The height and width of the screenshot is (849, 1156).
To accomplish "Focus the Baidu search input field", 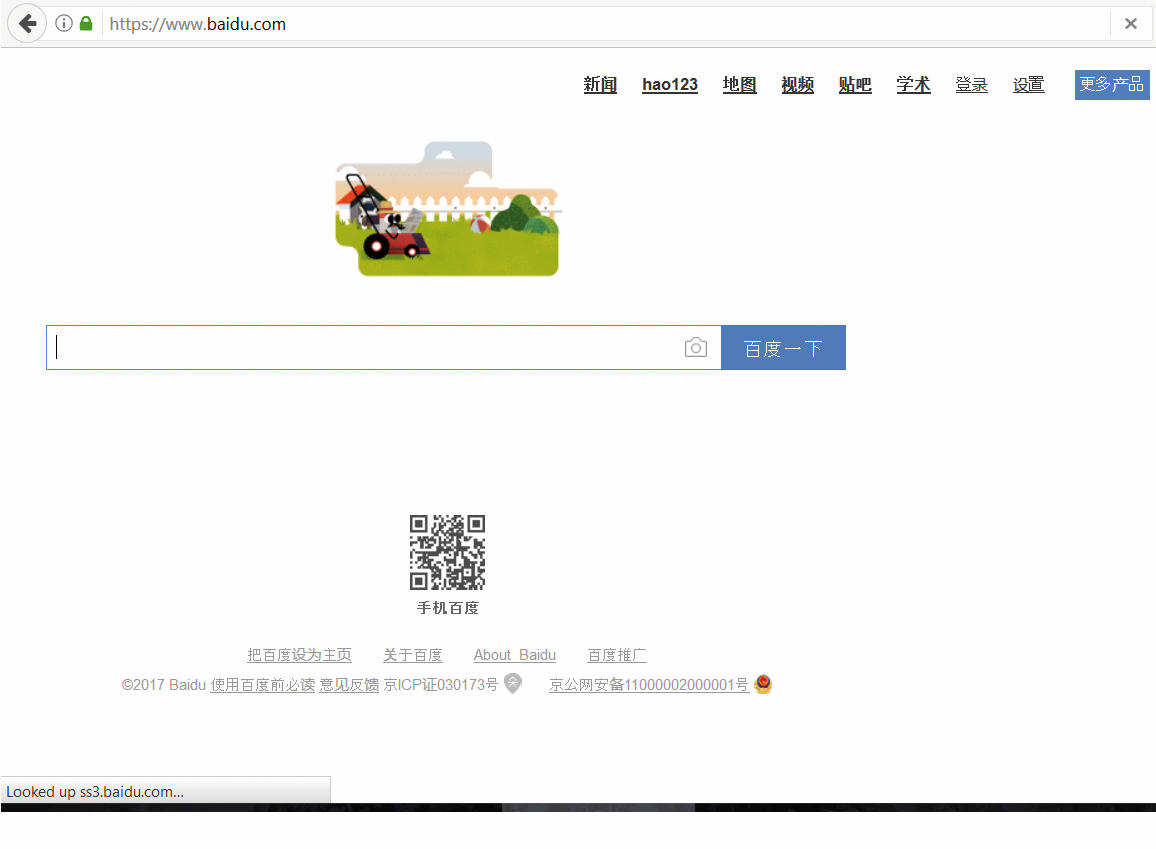I will [x=383, y=347].
